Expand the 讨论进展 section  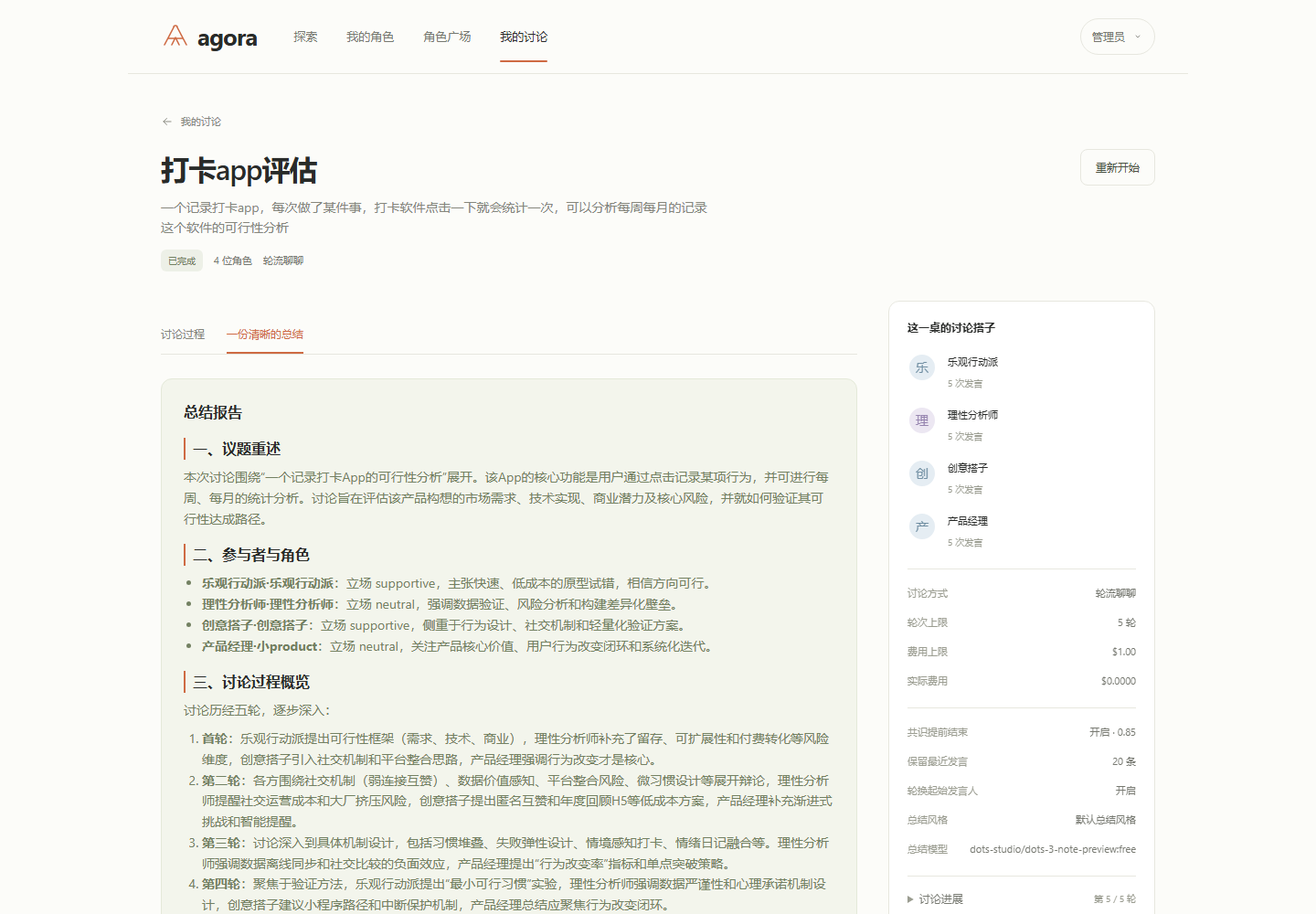click(x=935, y=899)
